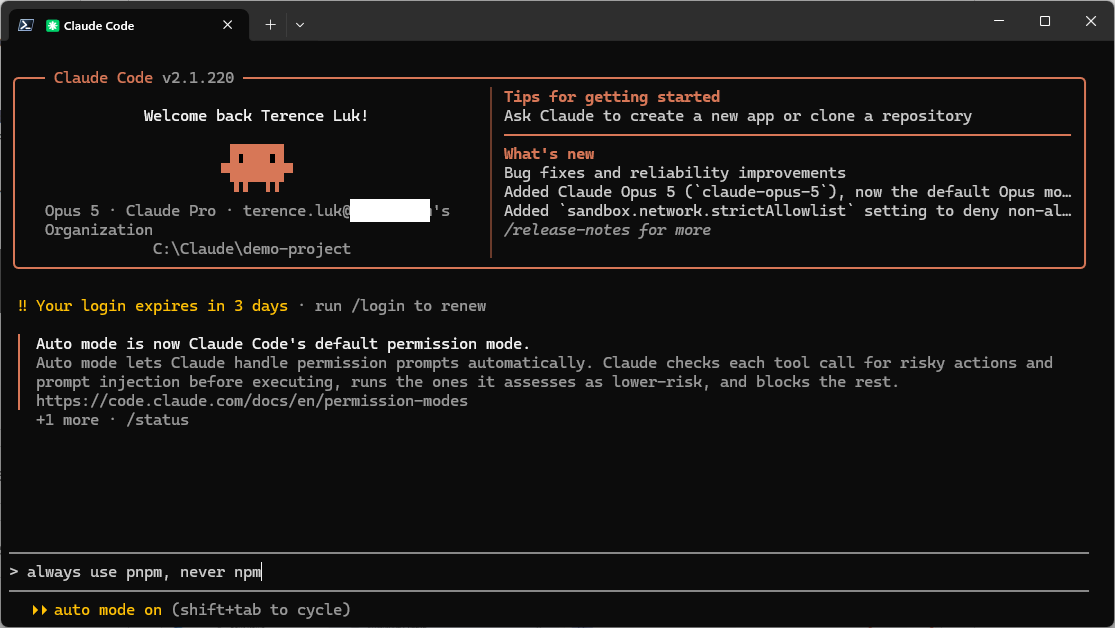Click the bold 'Auto mode is now' heading
Viewport: 1115px width, 628px height.
(283, 344)
